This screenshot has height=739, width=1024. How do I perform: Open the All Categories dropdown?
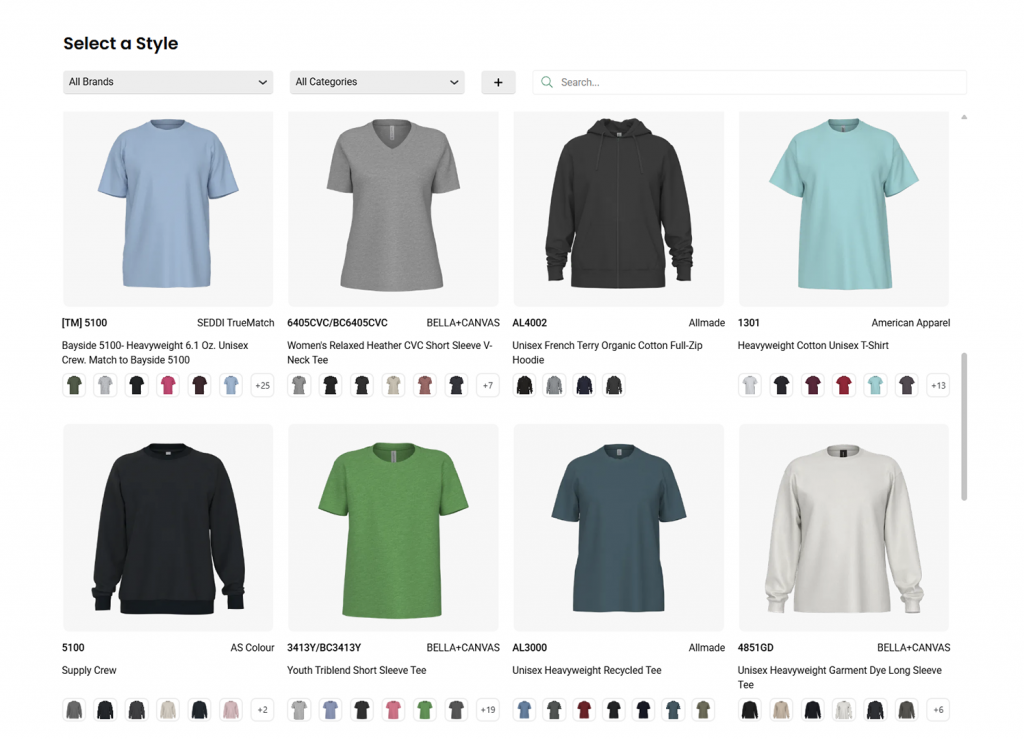point(376,82)
